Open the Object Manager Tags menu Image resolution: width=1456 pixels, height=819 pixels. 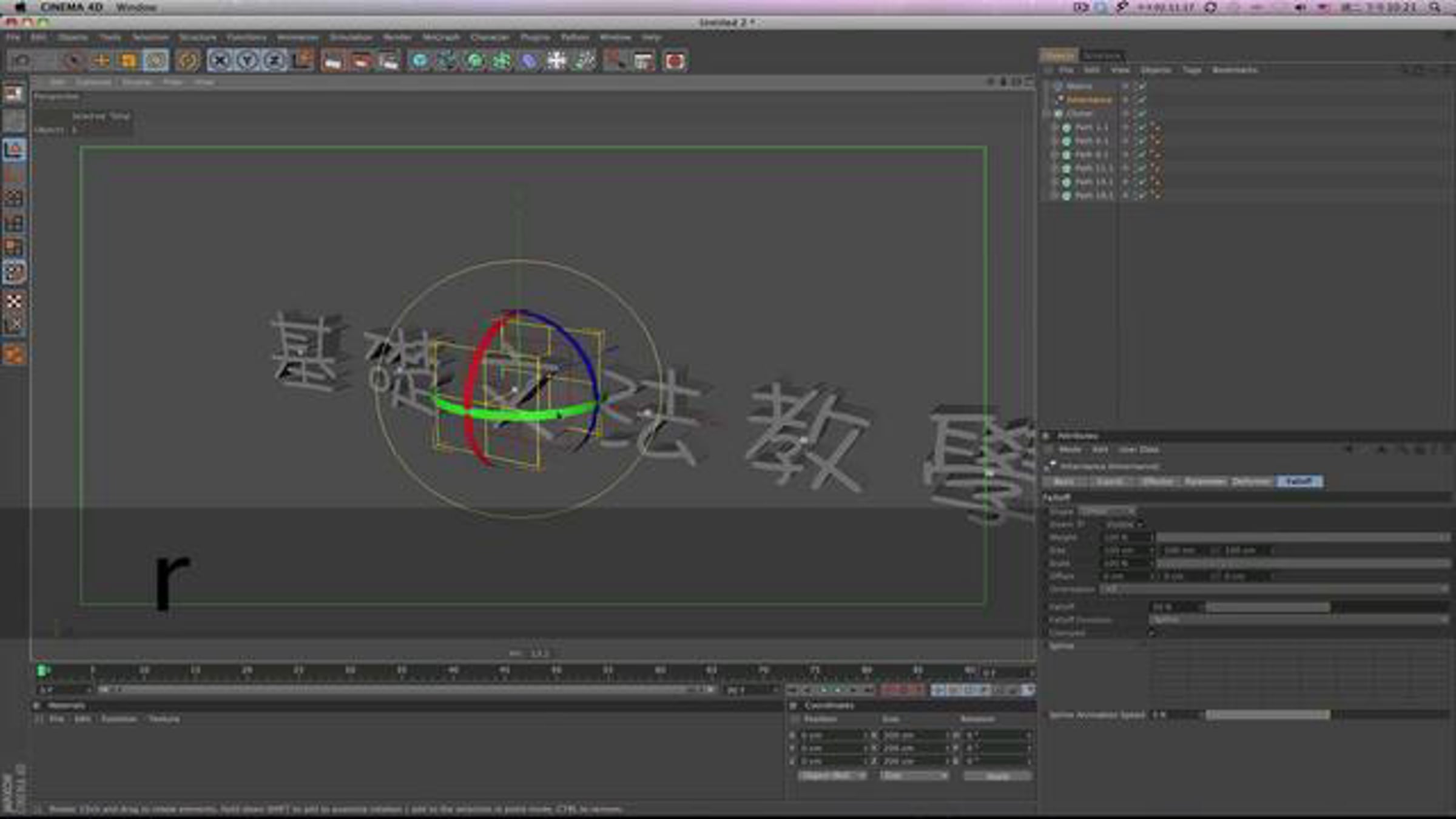tap(1191, 70)
